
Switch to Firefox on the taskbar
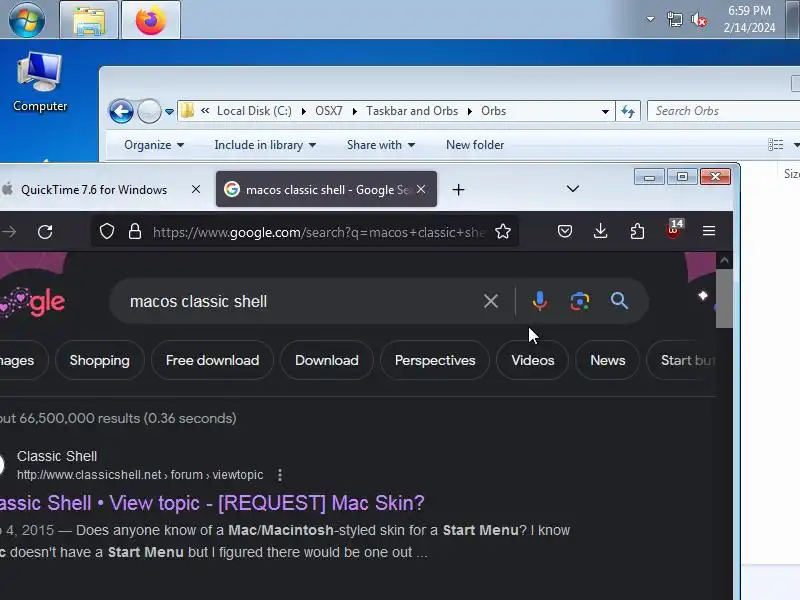point(151,20)
